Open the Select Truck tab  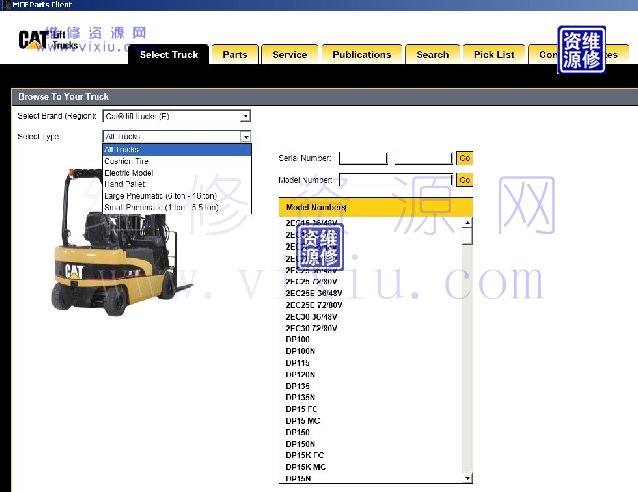point(168,55)
